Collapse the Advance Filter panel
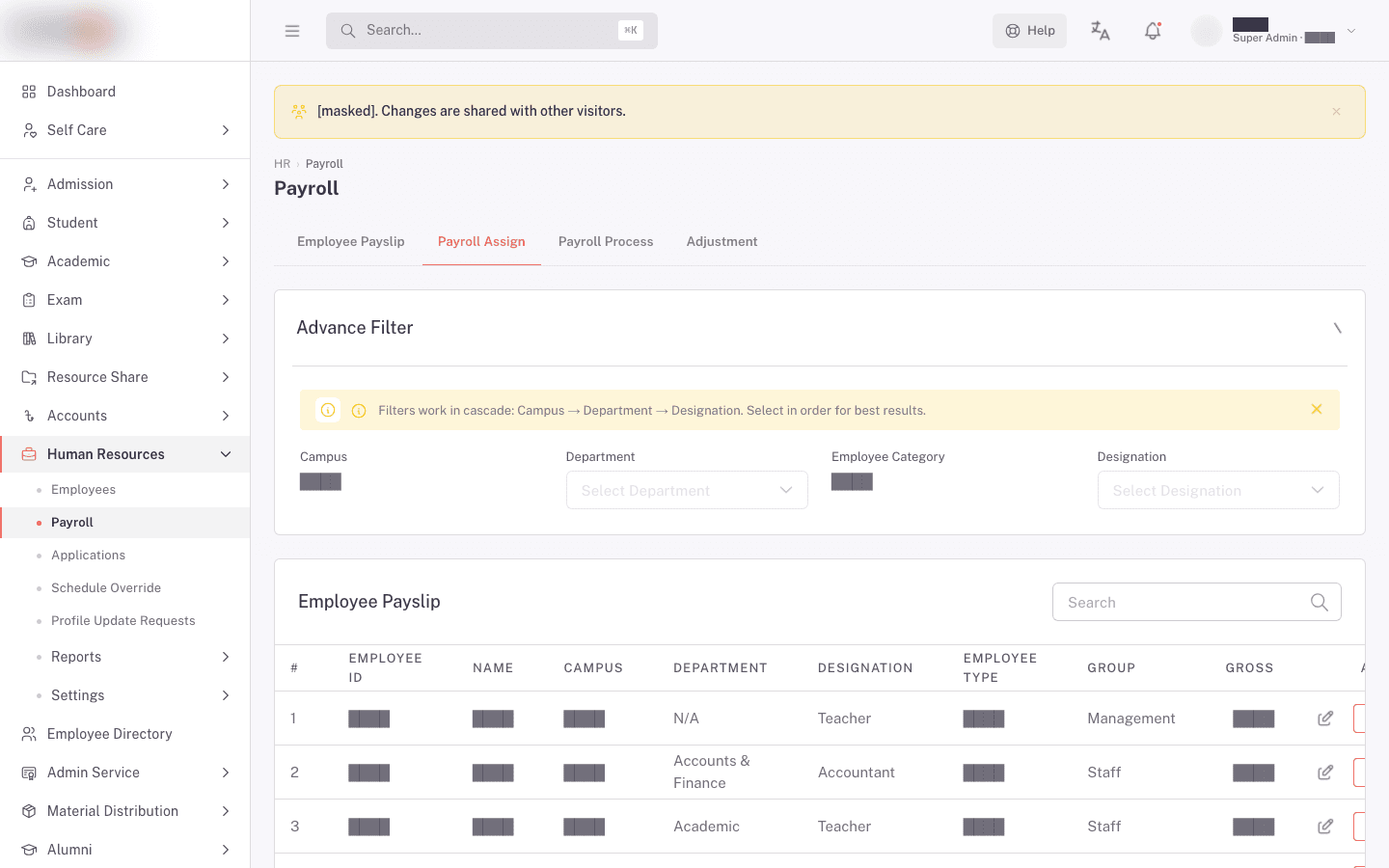 (x=1338, y=328)
